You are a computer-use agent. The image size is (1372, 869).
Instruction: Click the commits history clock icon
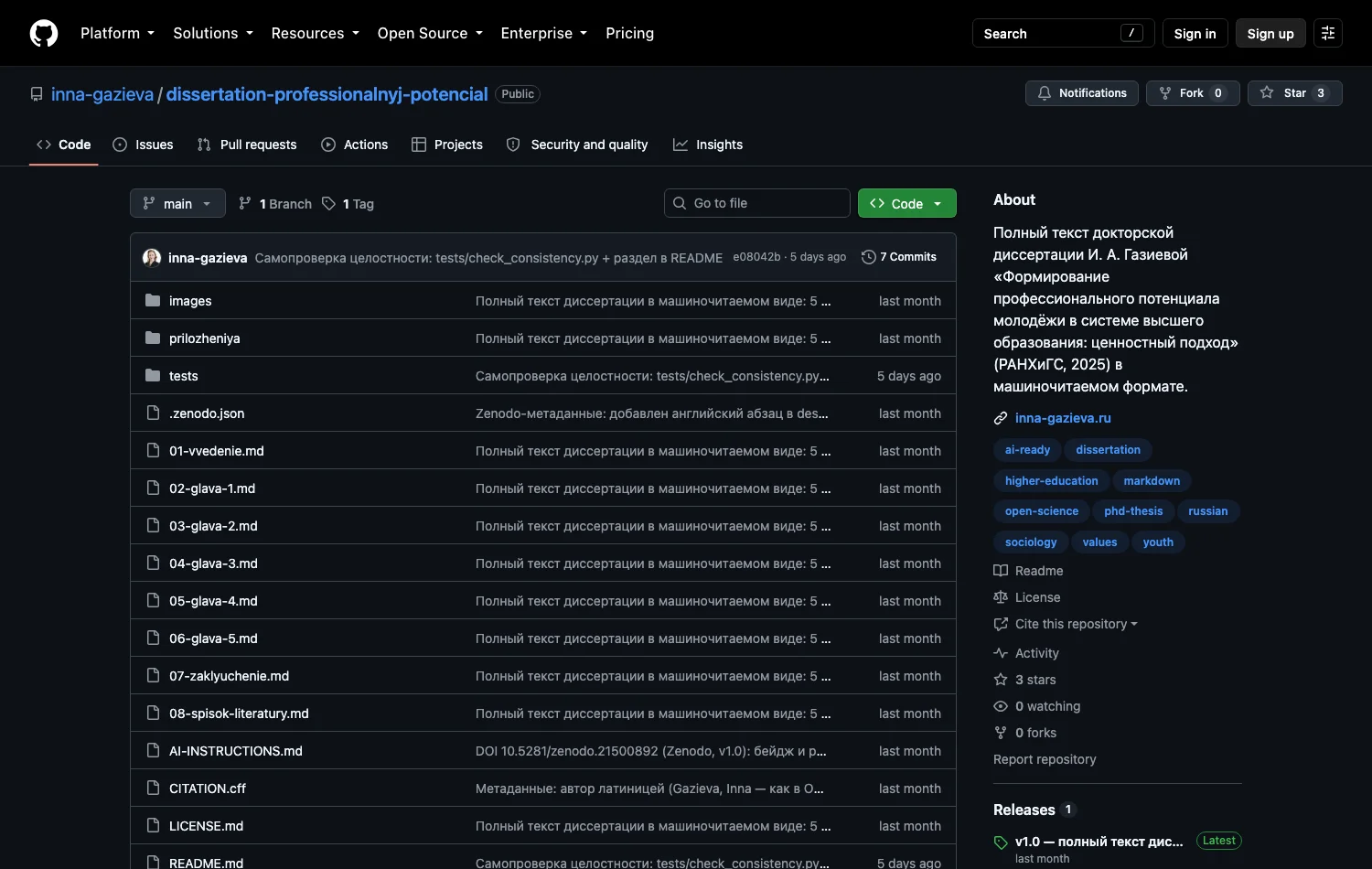pyautogui.click(x=869, y=257)
